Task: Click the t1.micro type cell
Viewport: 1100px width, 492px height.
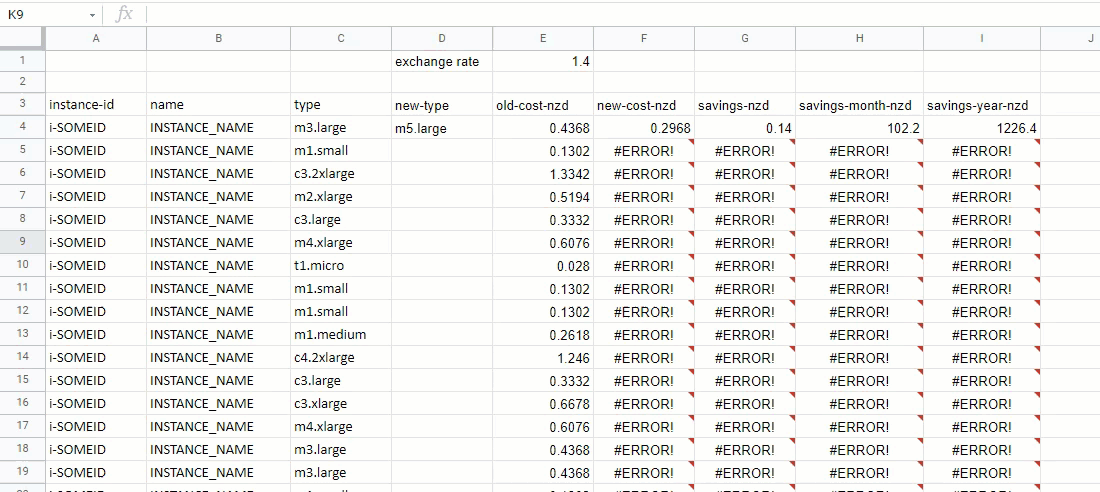Action: (x=340, y=266)
